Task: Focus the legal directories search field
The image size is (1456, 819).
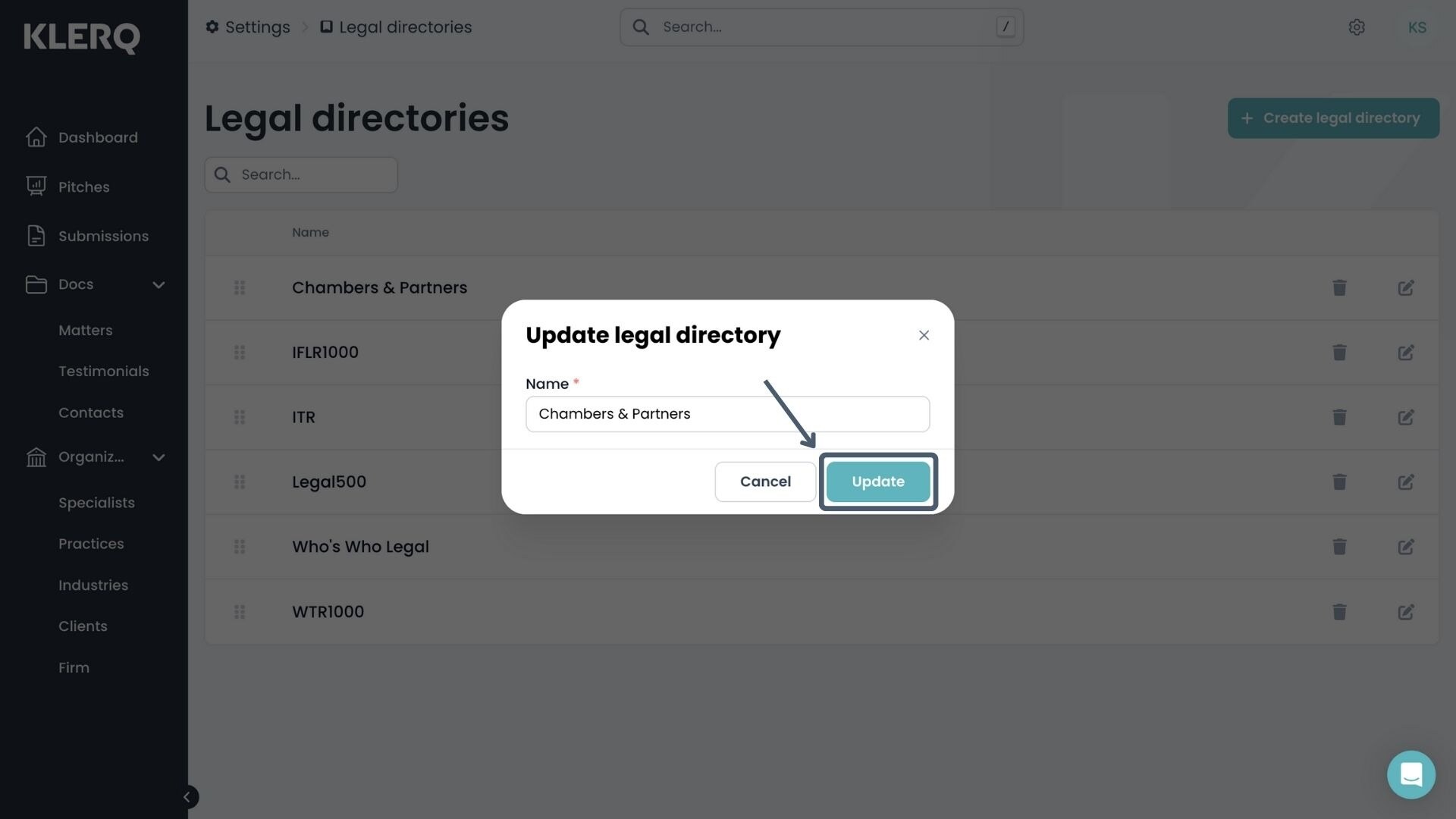Action: (x=301, y=175)
